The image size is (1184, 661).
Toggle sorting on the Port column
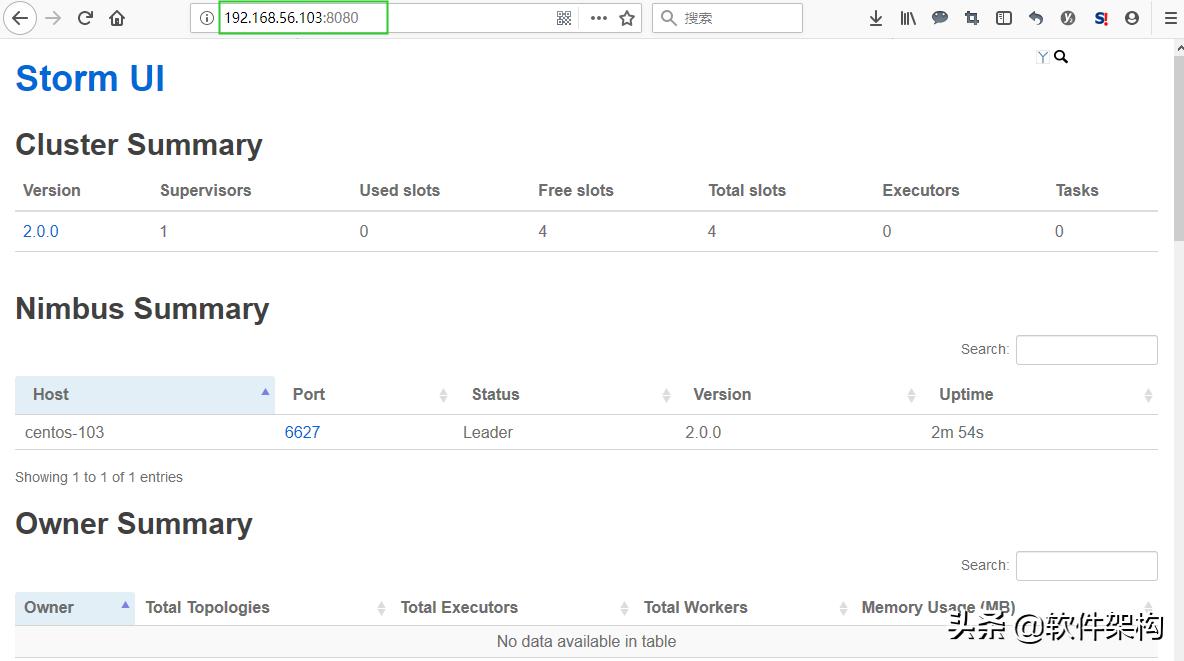tap(444, 395)
